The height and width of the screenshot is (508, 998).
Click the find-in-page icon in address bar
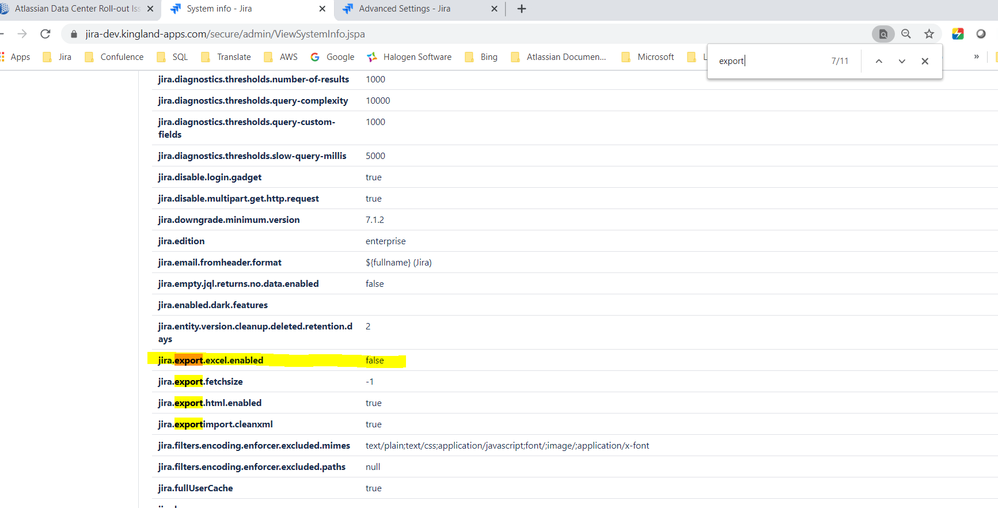(883, 34)
